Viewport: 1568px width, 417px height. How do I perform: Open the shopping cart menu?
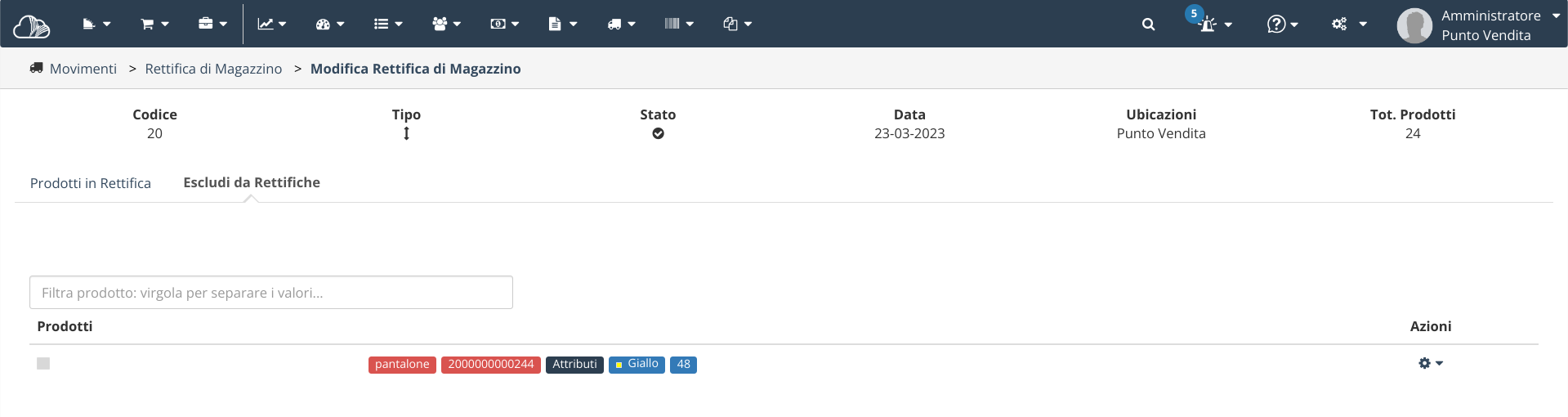tap(154, 25)
